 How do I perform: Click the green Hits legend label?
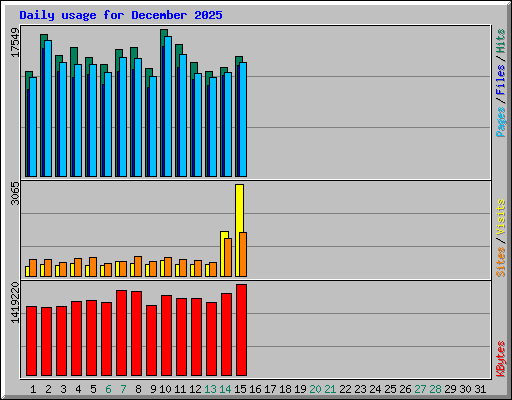[x=501, y=41]
